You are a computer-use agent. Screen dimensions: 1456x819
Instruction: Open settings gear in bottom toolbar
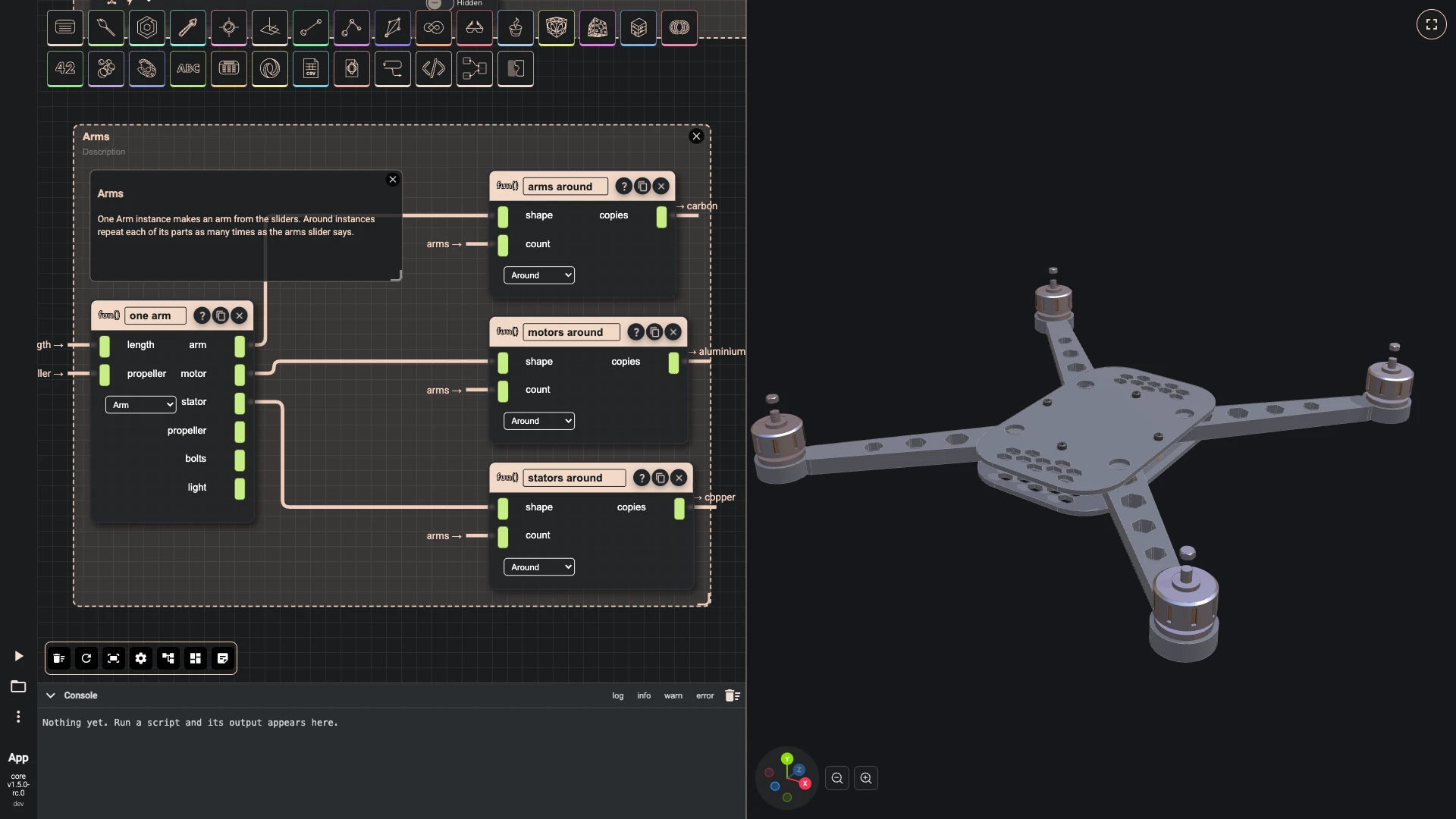pyautogui.click(x=141, y=658)
